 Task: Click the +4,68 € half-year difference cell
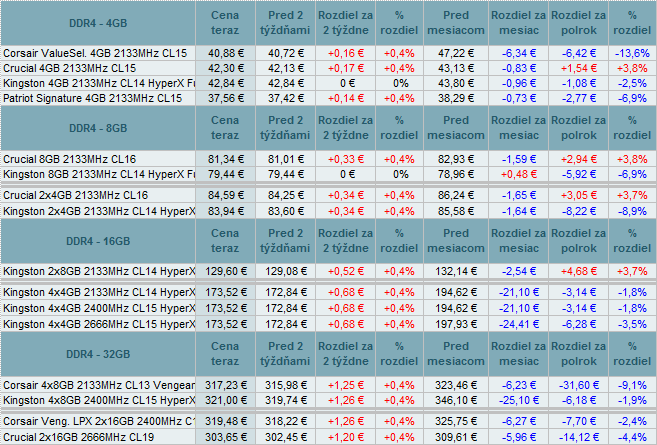579,272
